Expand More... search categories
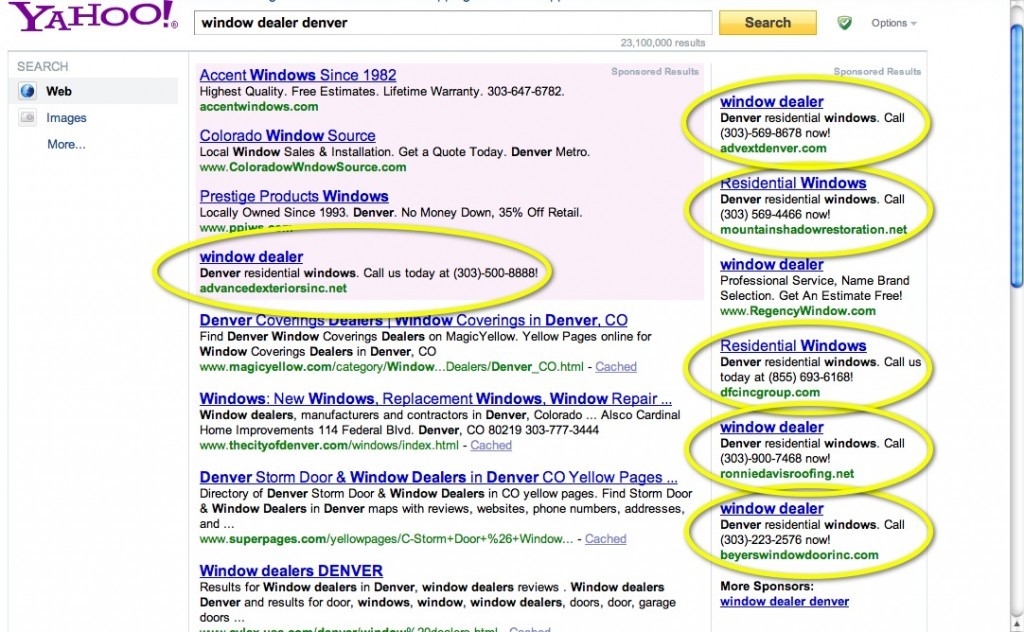This screenshot has width=1024, height=632. click(66, 144)
